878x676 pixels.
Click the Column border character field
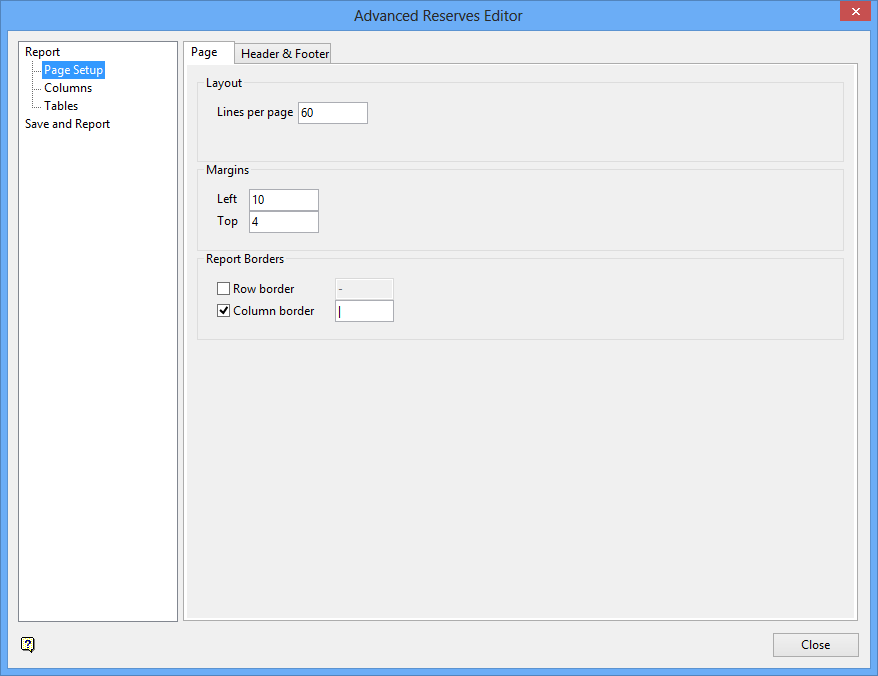tap(365, 311)
